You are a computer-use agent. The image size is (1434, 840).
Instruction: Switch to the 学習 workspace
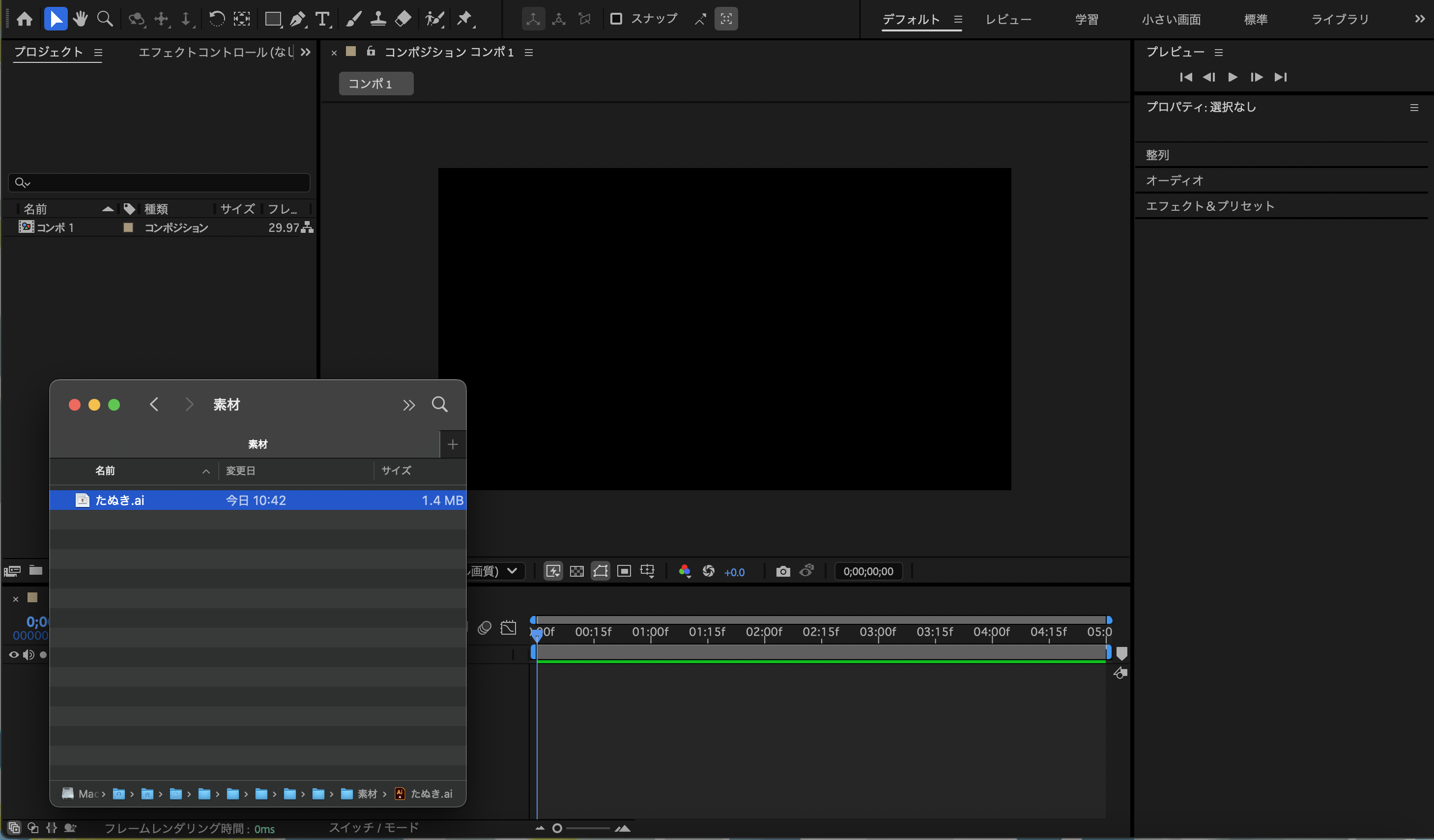click(1087, 19)
